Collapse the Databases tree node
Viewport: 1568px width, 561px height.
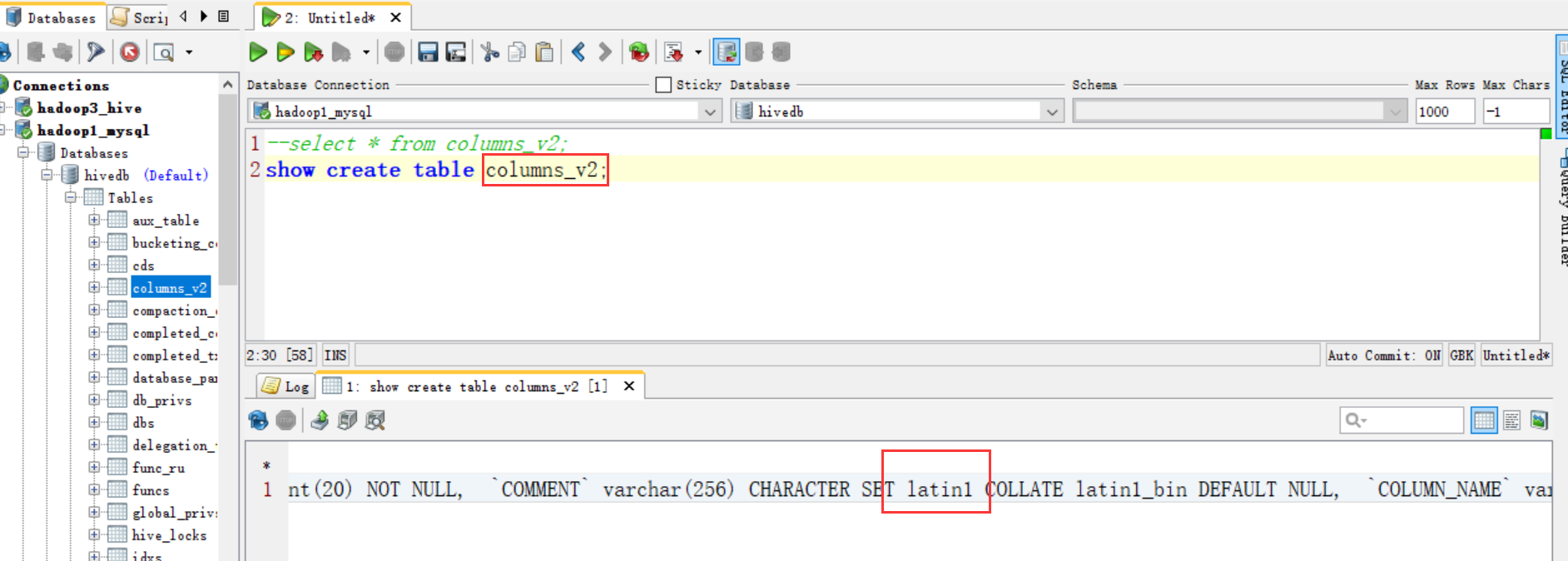point(24,152)
